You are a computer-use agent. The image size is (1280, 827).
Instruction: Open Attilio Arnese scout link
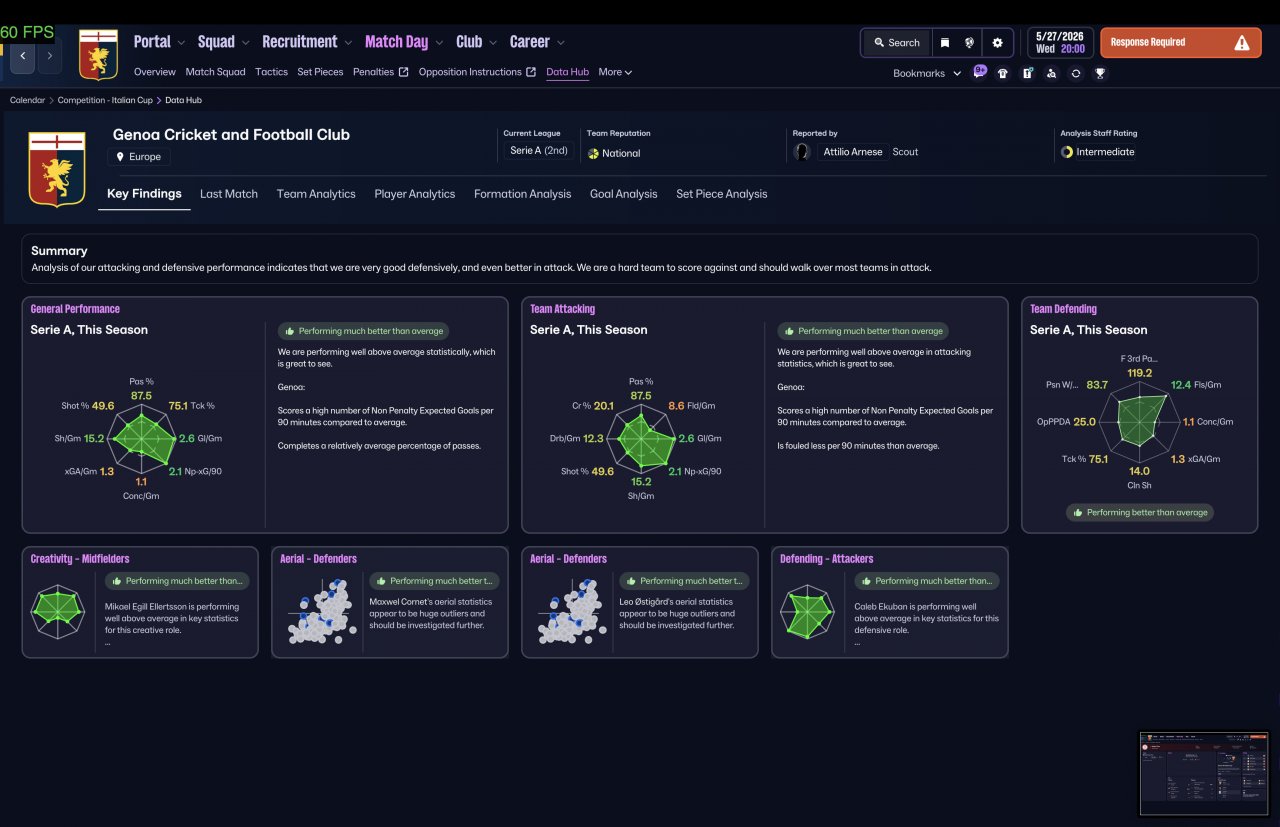tap(853, 152)
